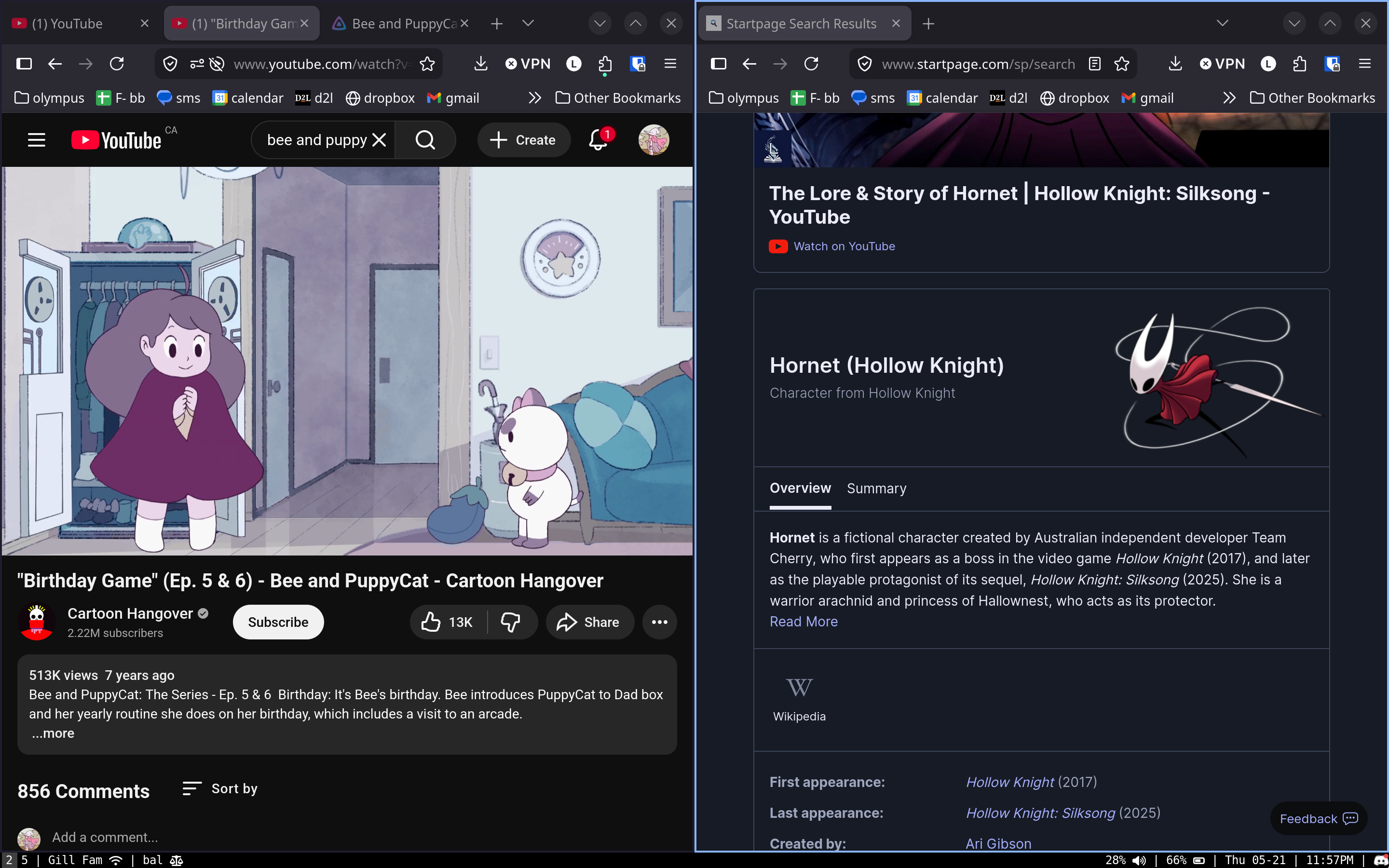Open the Startpage window application menu
The image size is (1389, 868).
click(x=1365, y=64)
